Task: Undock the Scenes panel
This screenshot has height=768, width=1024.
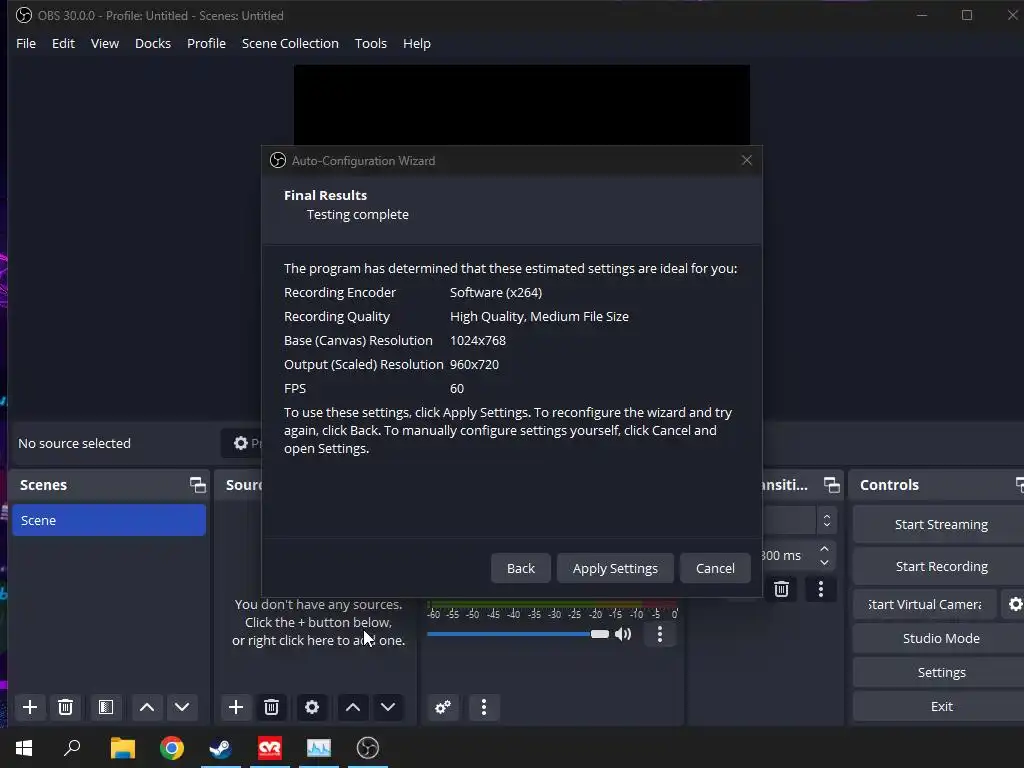Action: [x=197, y=485]
